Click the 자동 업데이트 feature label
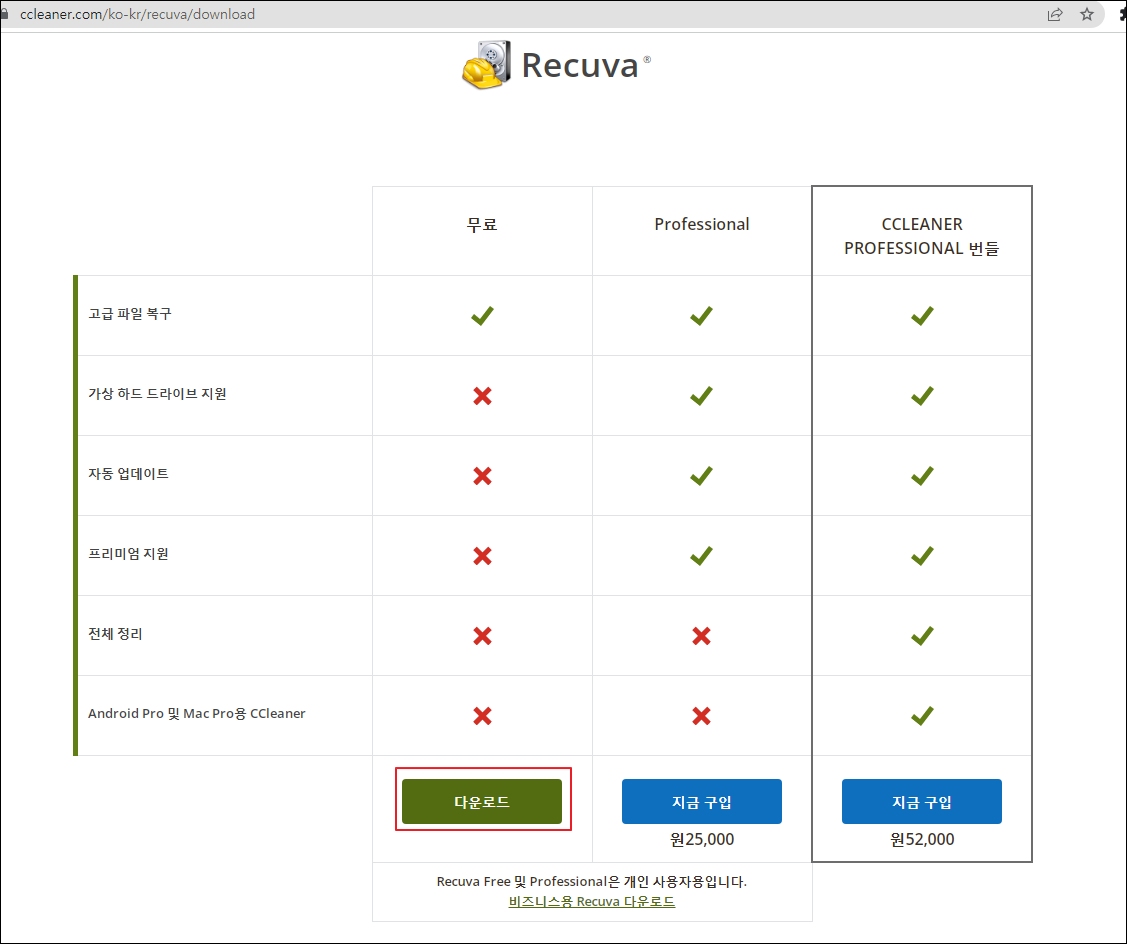1127x944 pixels. tap(129, 473)
